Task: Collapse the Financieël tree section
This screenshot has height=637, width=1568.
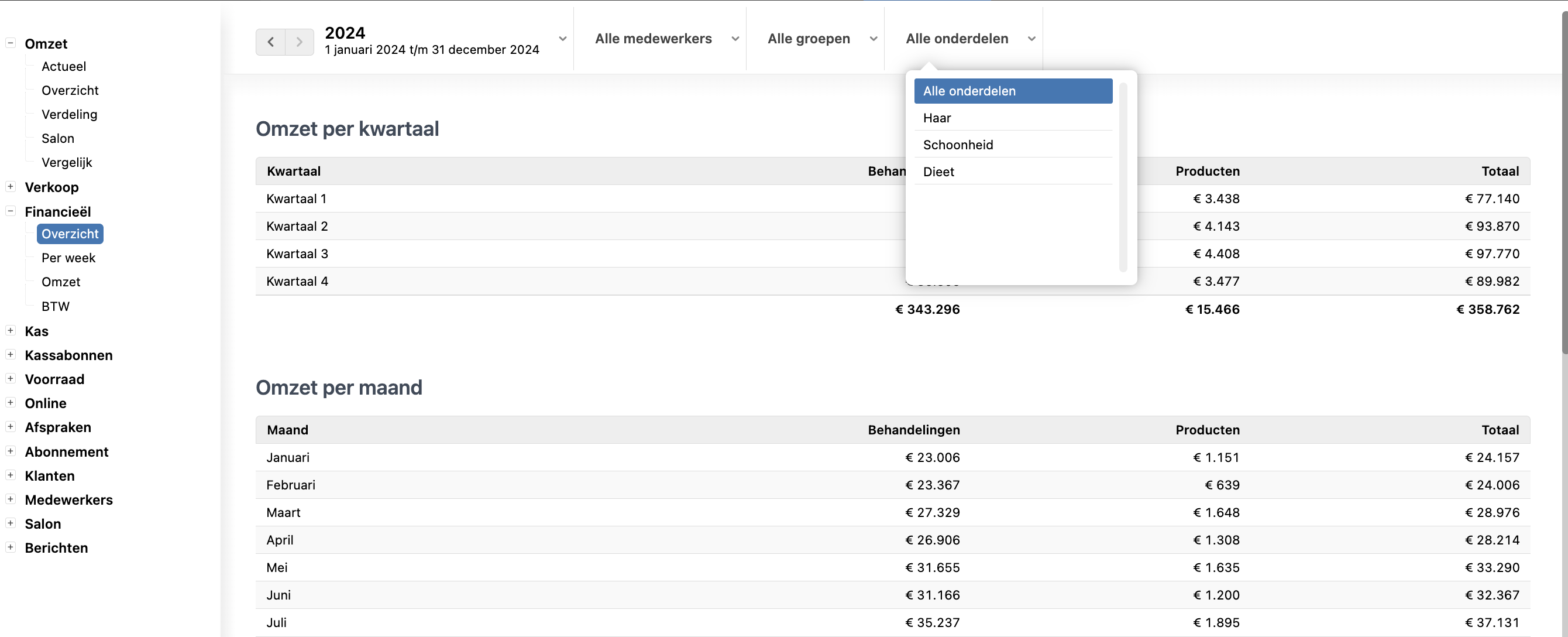Action: (11, 211)
